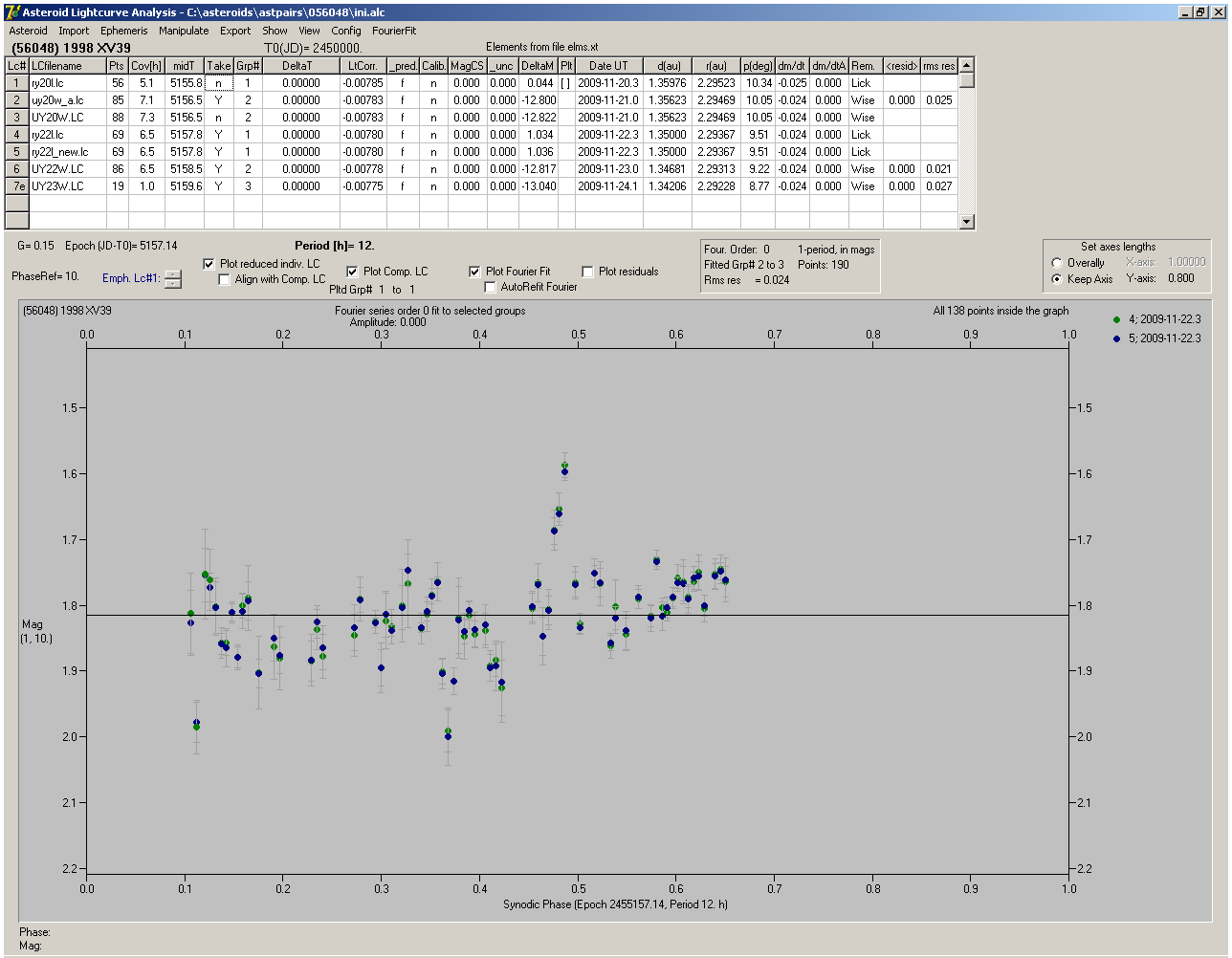Image resolution: width=1232 pixels, height=958 pixels.
Task: Toggle Plot Fourier Fit checkbox
Action: coord(474,272)
